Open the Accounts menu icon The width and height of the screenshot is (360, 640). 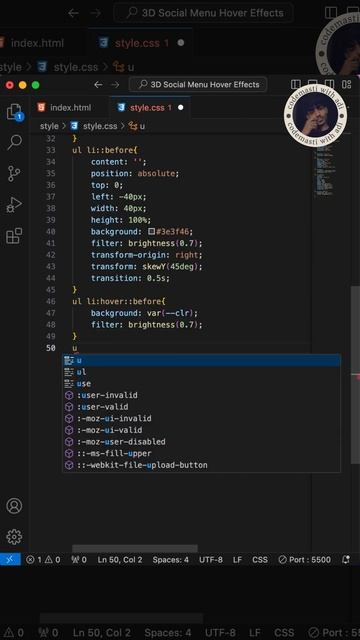click(14, 506)
